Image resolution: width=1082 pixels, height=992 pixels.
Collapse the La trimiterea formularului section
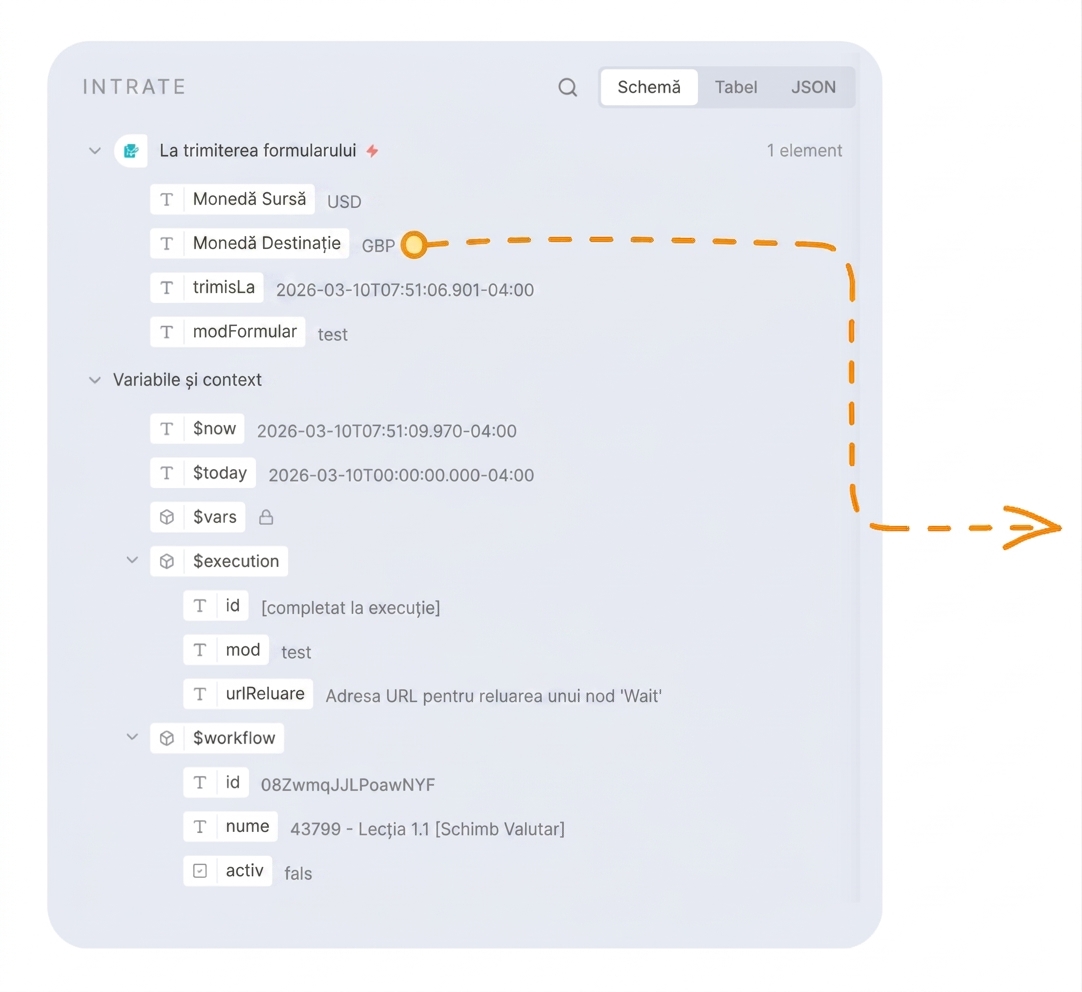[95, 151]
